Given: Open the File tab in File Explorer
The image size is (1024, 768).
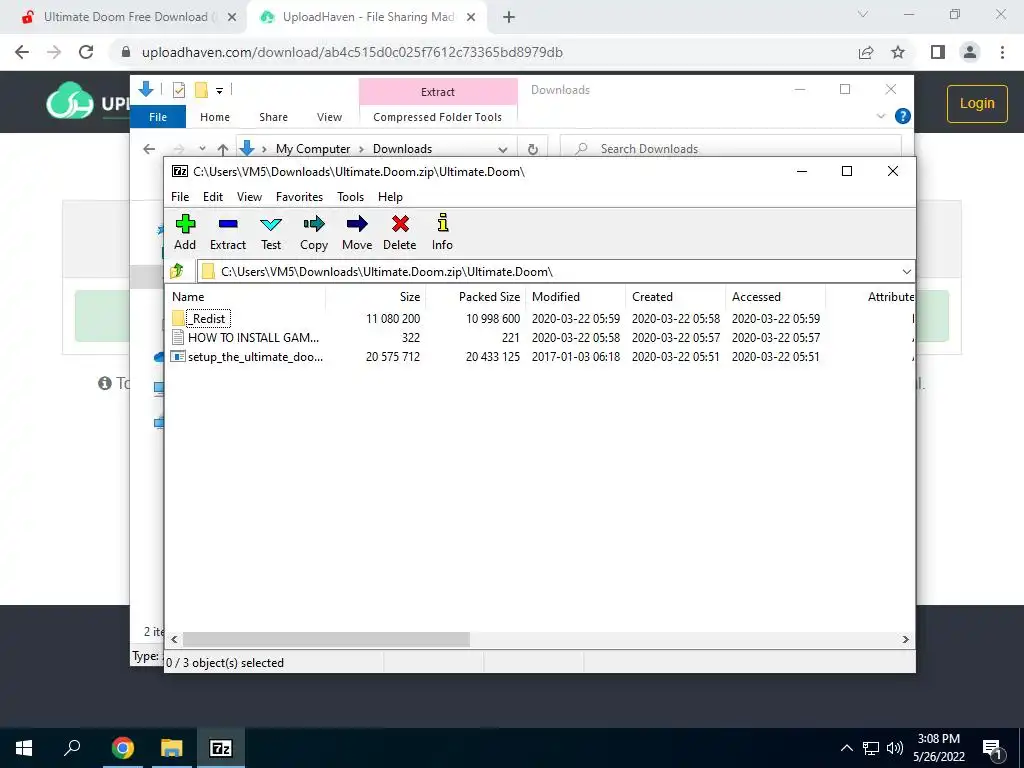Looking at the screenshot, I should point(158,117).
